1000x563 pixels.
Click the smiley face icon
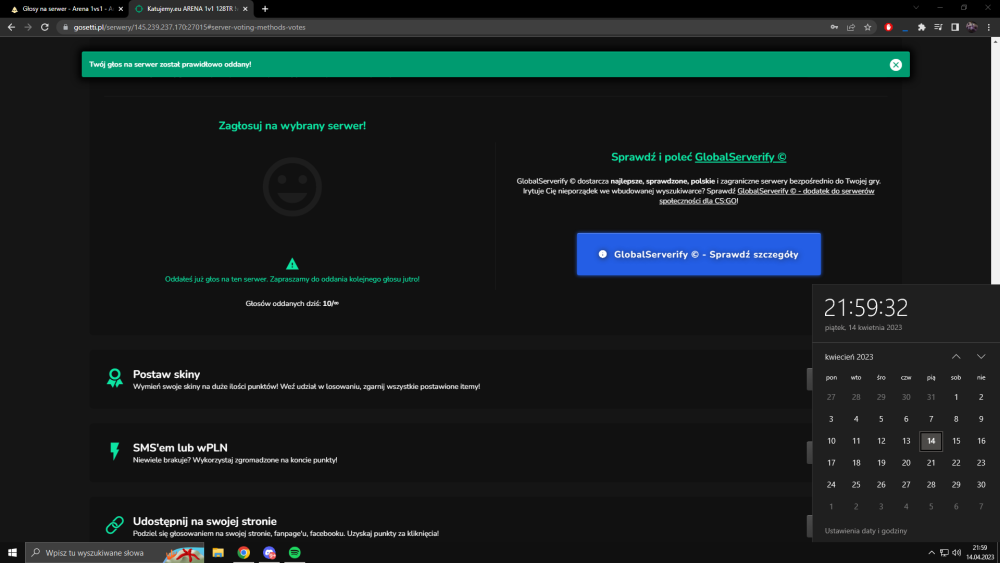point(292,187)
